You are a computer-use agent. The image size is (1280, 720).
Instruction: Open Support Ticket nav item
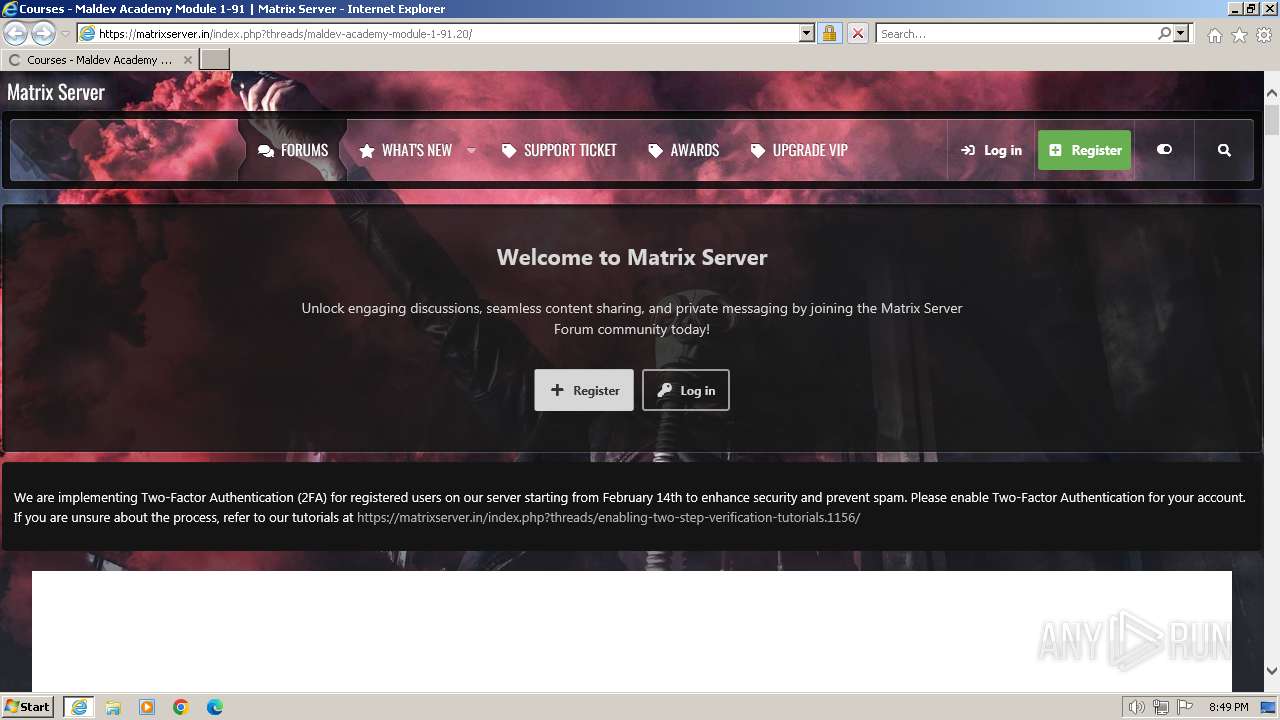tap(559, 150)
